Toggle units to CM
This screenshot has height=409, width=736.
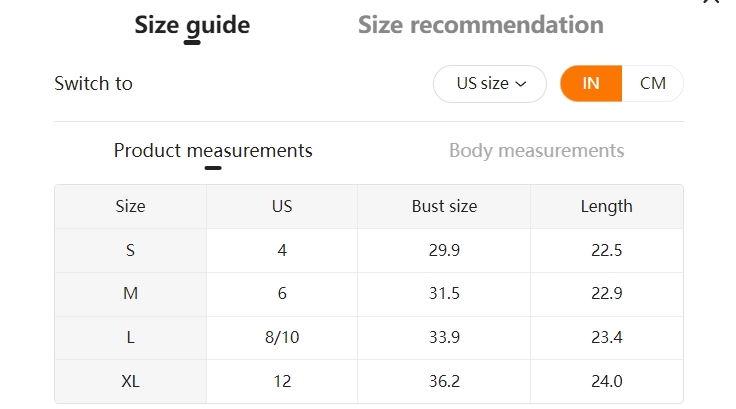coord(652,84)
